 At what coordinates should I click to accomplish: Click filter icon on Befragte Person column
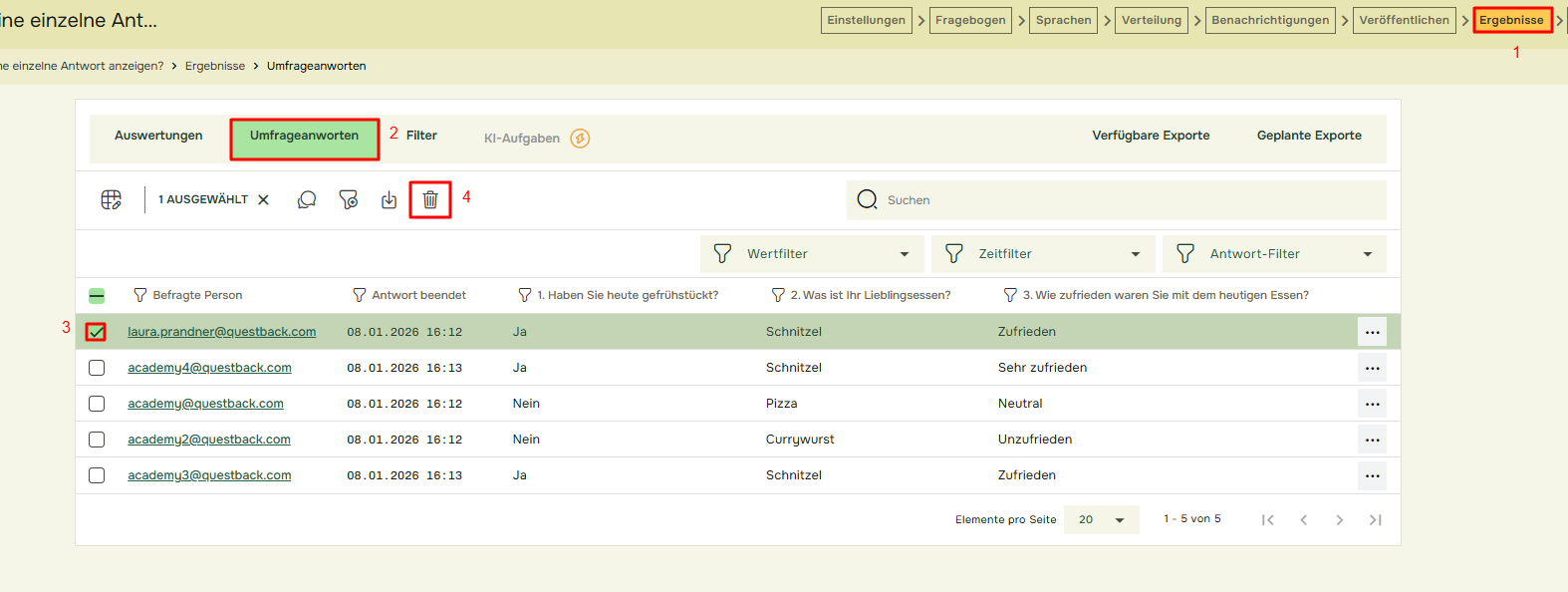point(140,295)
